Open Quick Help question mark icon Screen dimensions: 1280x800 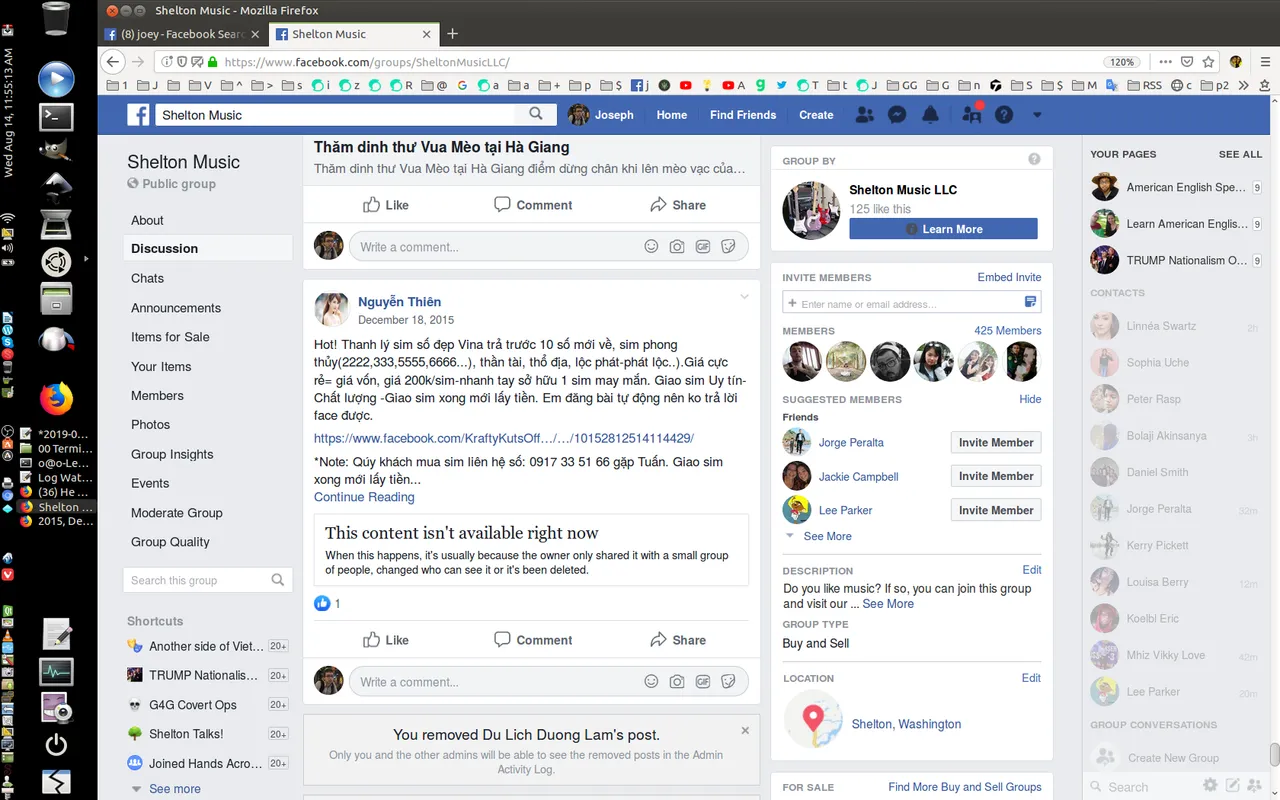(x=1004, y=115)
